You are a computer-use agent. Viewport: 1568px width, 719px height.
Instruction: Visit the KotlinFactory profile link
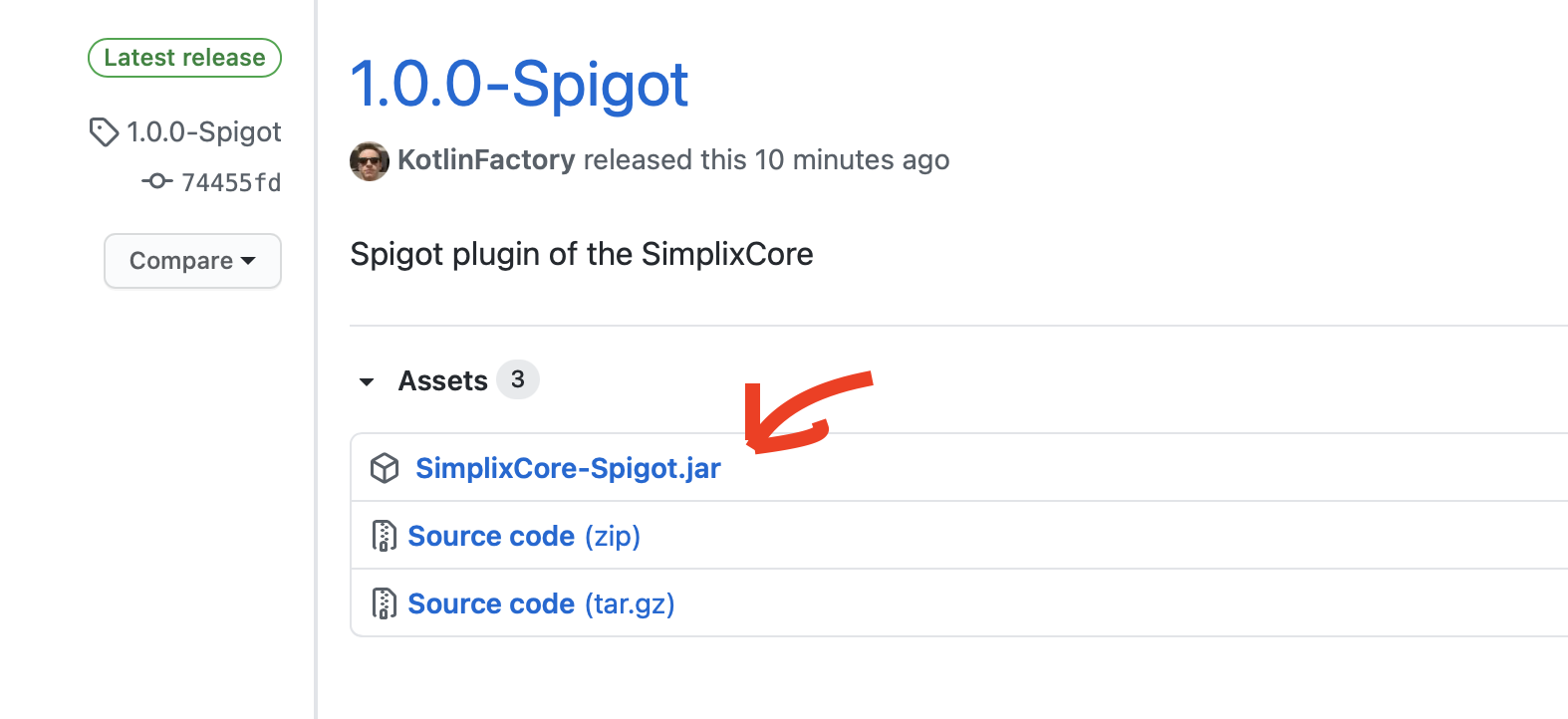[486, 160]
